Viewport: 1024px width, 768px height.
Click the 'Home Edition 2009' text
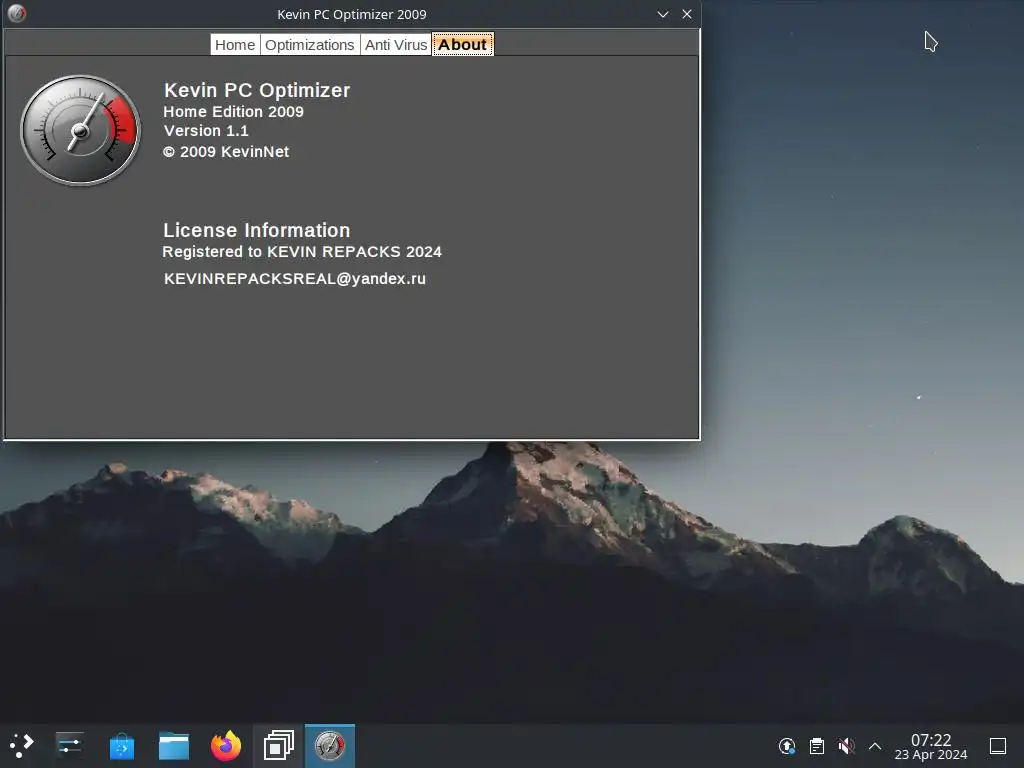point(233,112)
